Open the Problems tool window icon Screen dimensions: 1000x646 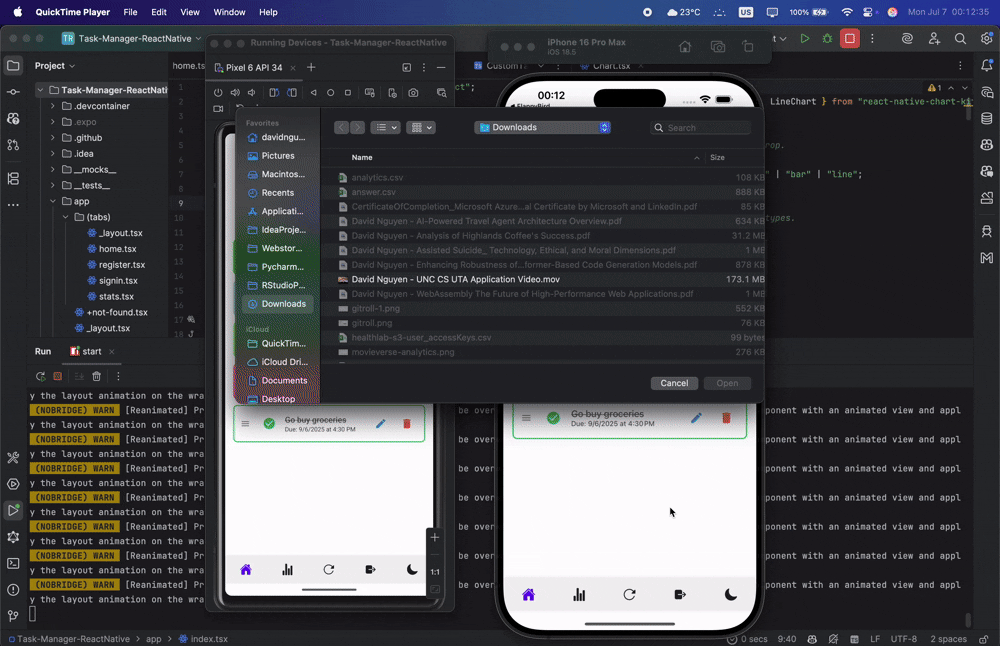point(13,590)
